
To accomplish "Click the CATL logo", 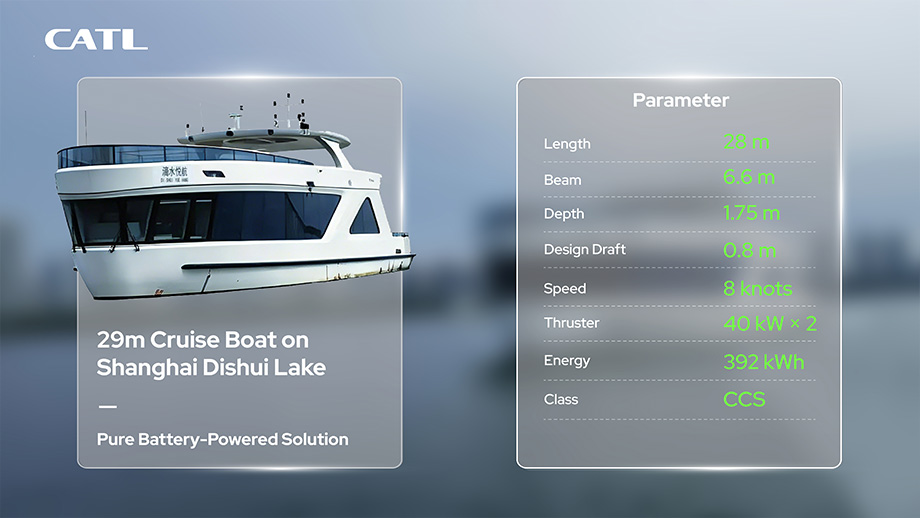I will [x=96, y=39].
